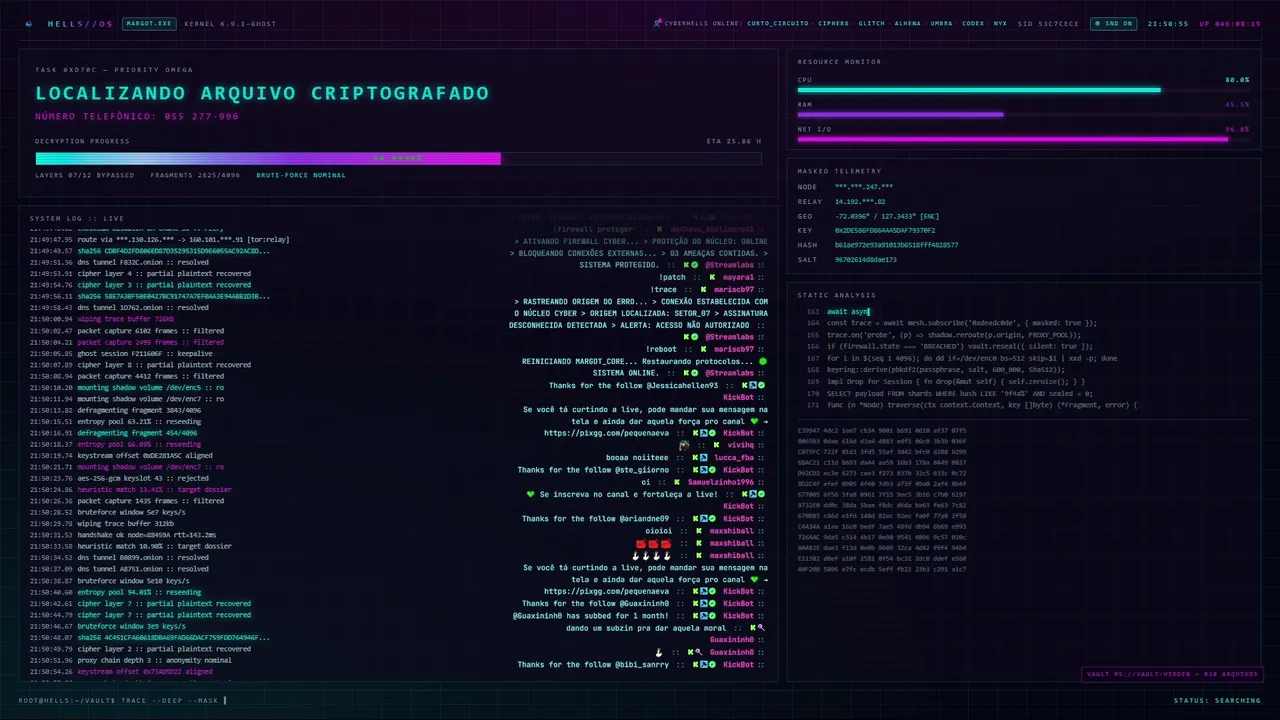
Task: Click the decryption progress bar
Action: tap(398, 158)
